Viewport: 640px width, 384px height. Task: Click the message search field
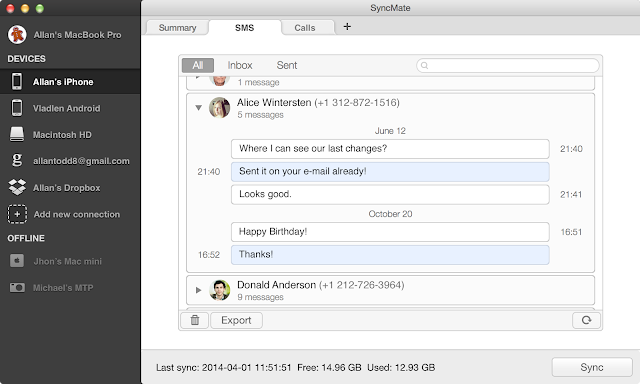[508, 65]
